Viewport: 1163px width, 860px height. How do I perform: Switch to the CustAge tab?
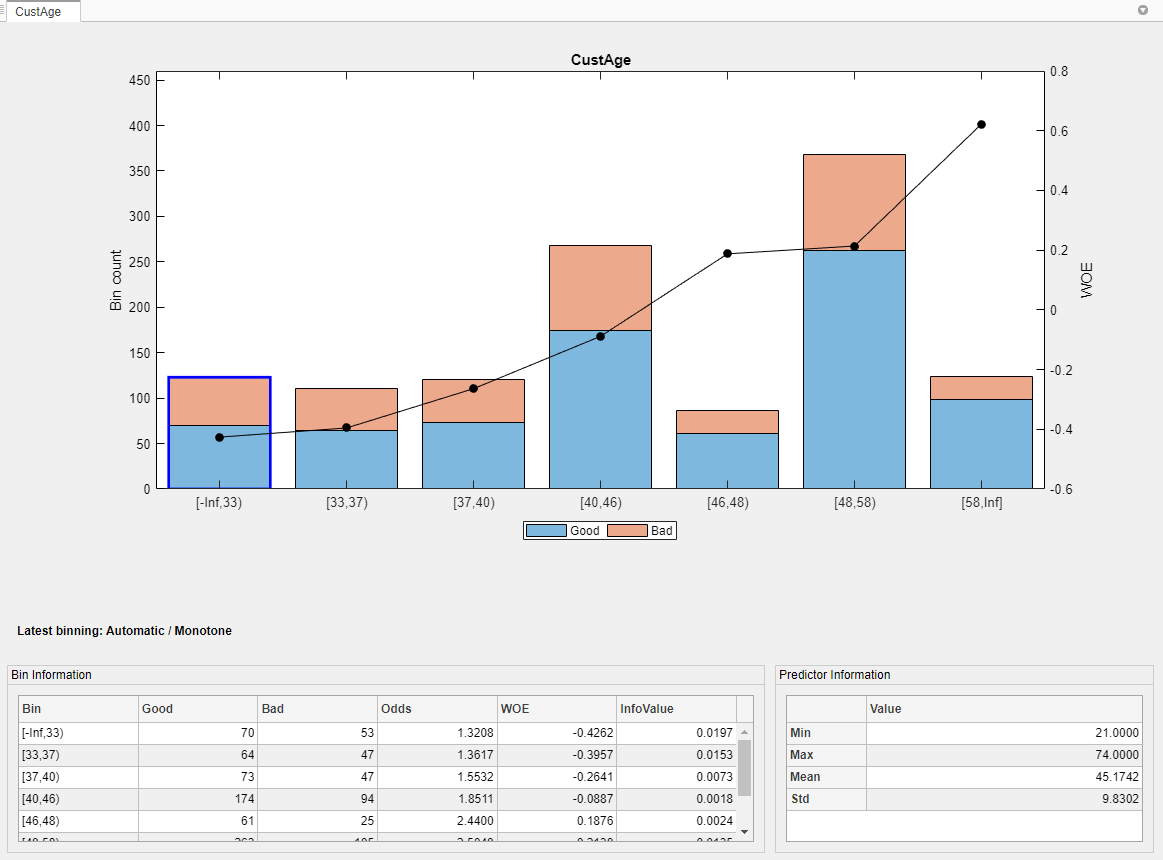(42, 12)
